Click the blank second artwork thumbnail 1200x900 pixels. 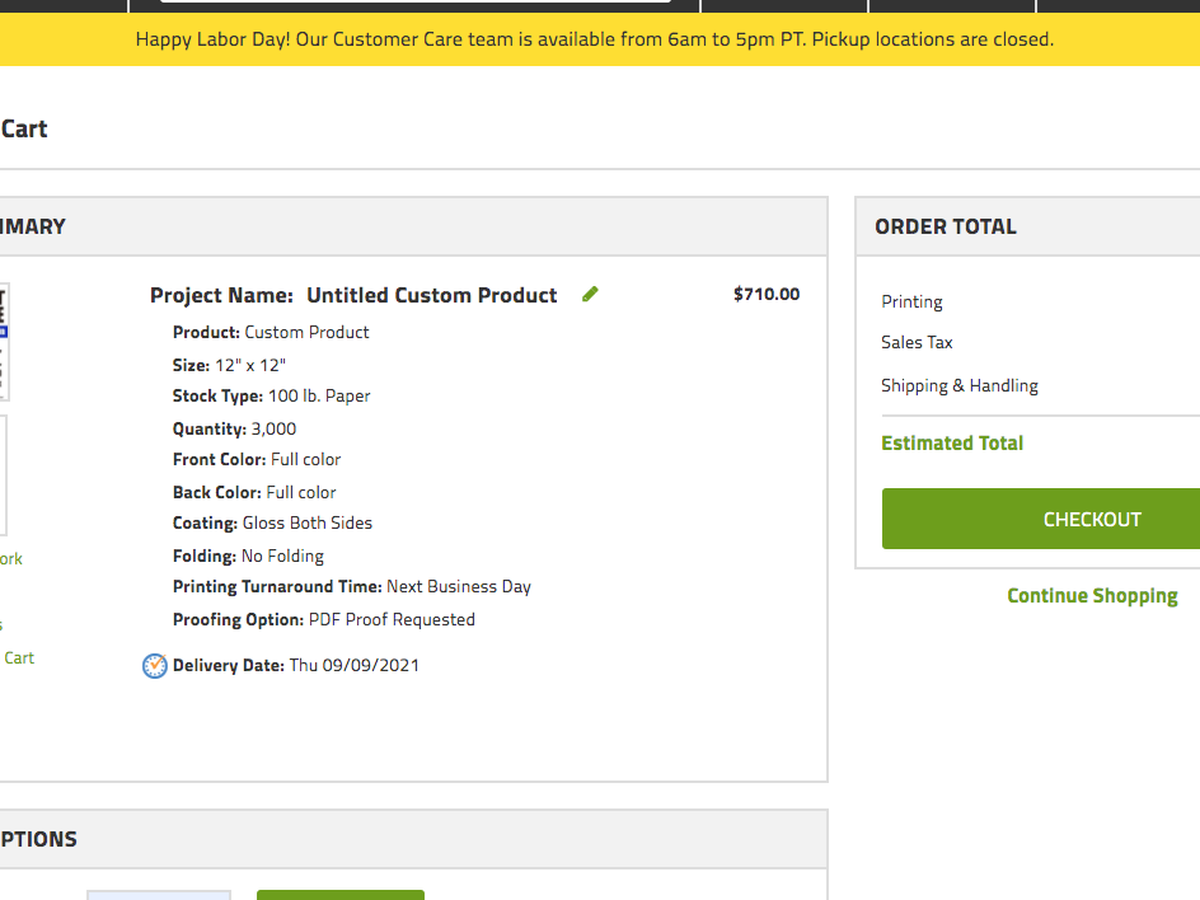3,475
